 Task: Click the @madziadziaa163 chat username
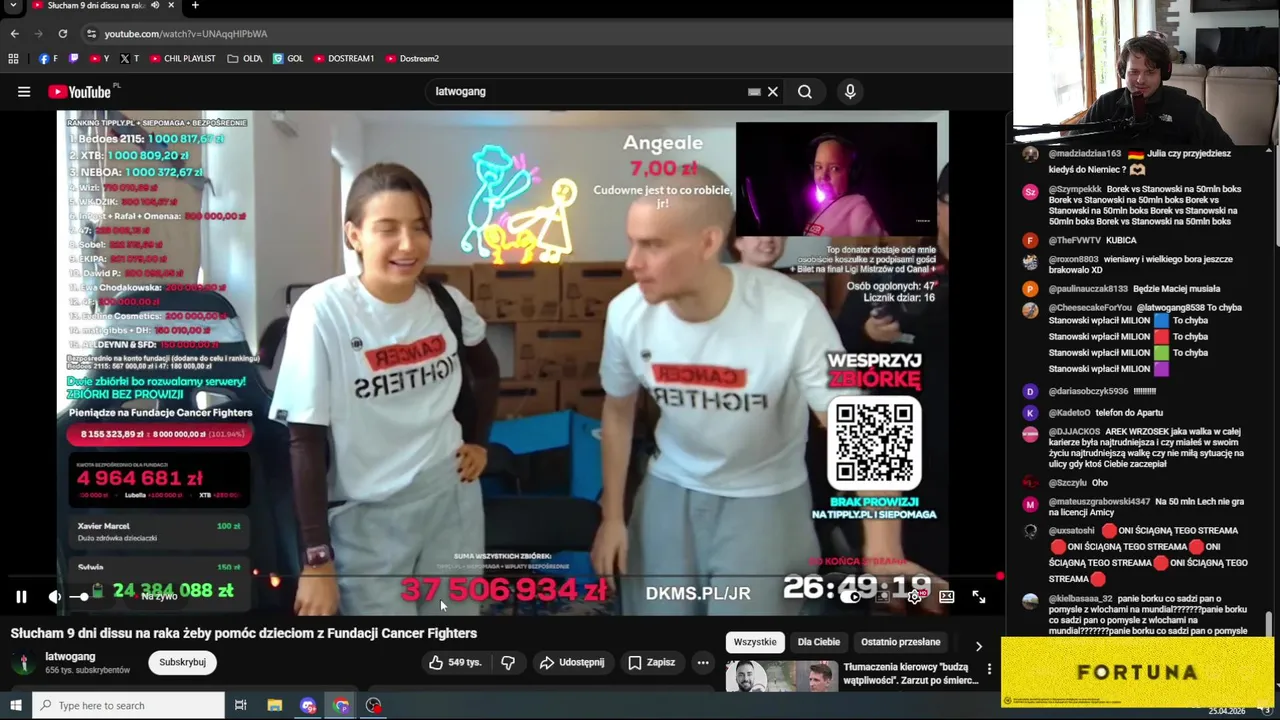(x=1085, y=154)
